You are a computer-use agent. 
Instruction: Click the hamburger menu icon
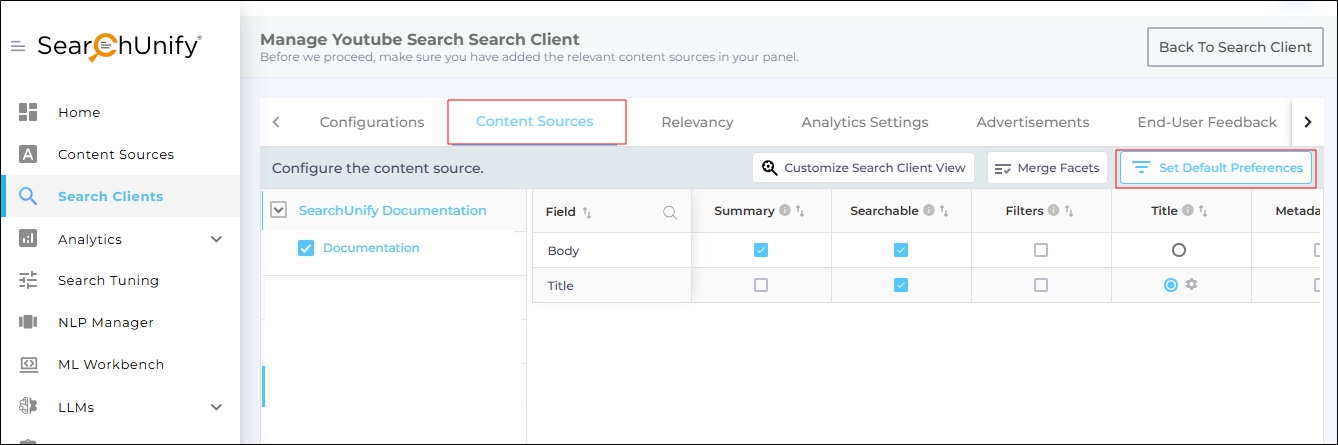[x=17, y=46]
